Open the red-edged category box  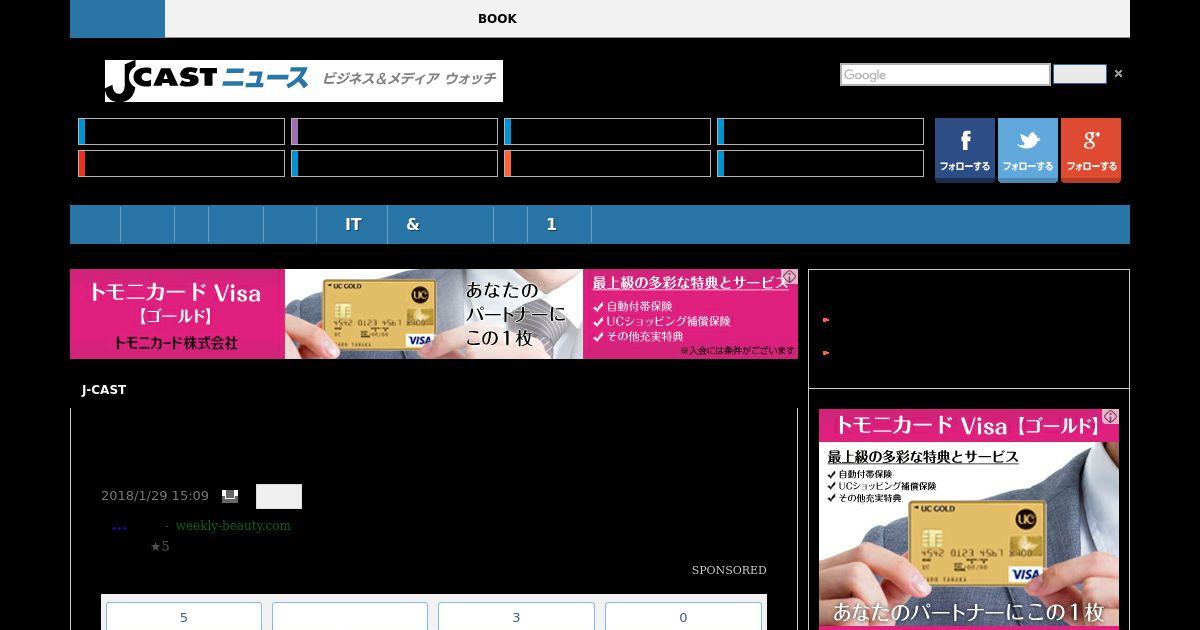(x=181, y=164)
